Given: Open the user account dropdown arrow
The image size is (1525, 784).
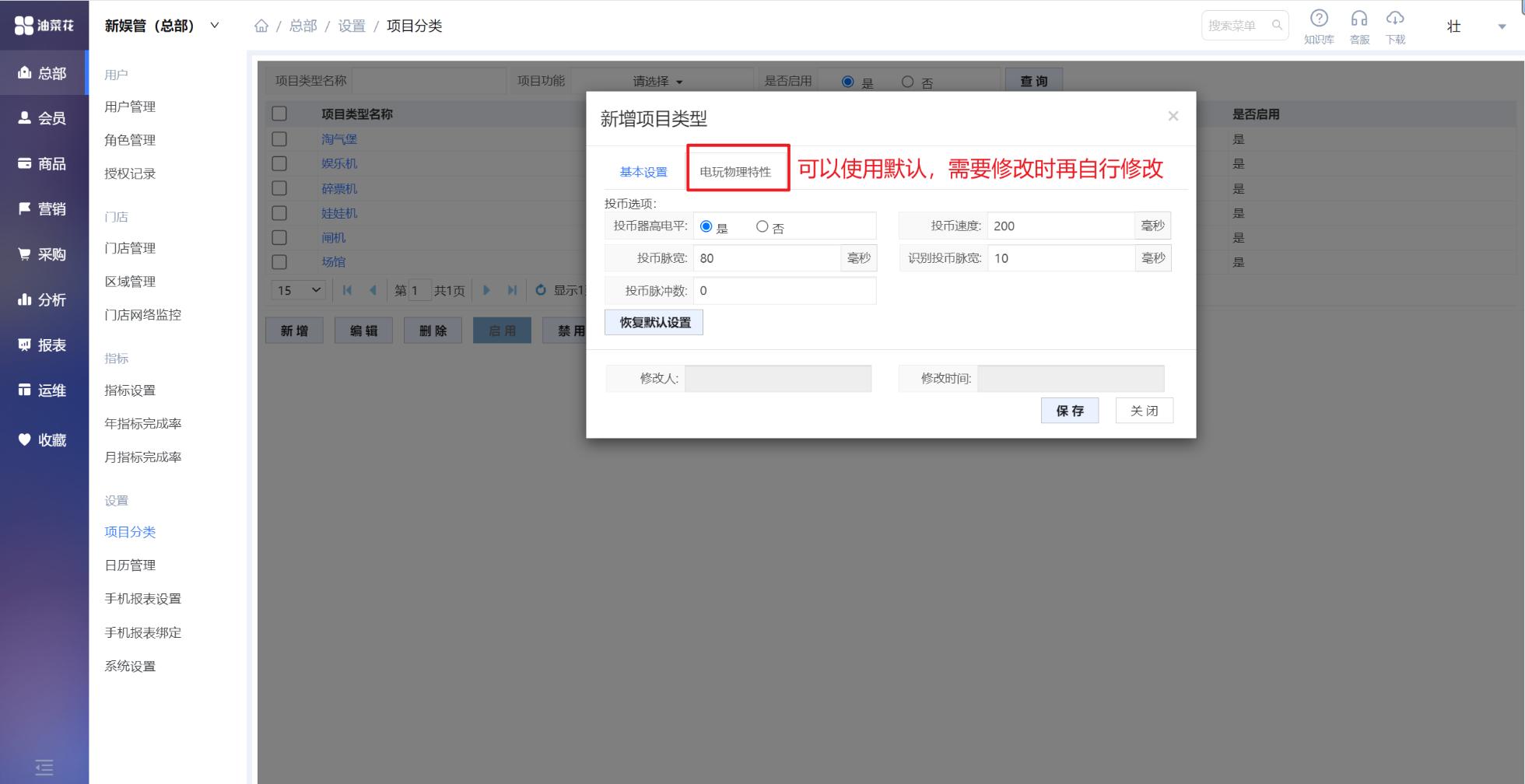Looking at the screenshot, I should click(1502, 26).
